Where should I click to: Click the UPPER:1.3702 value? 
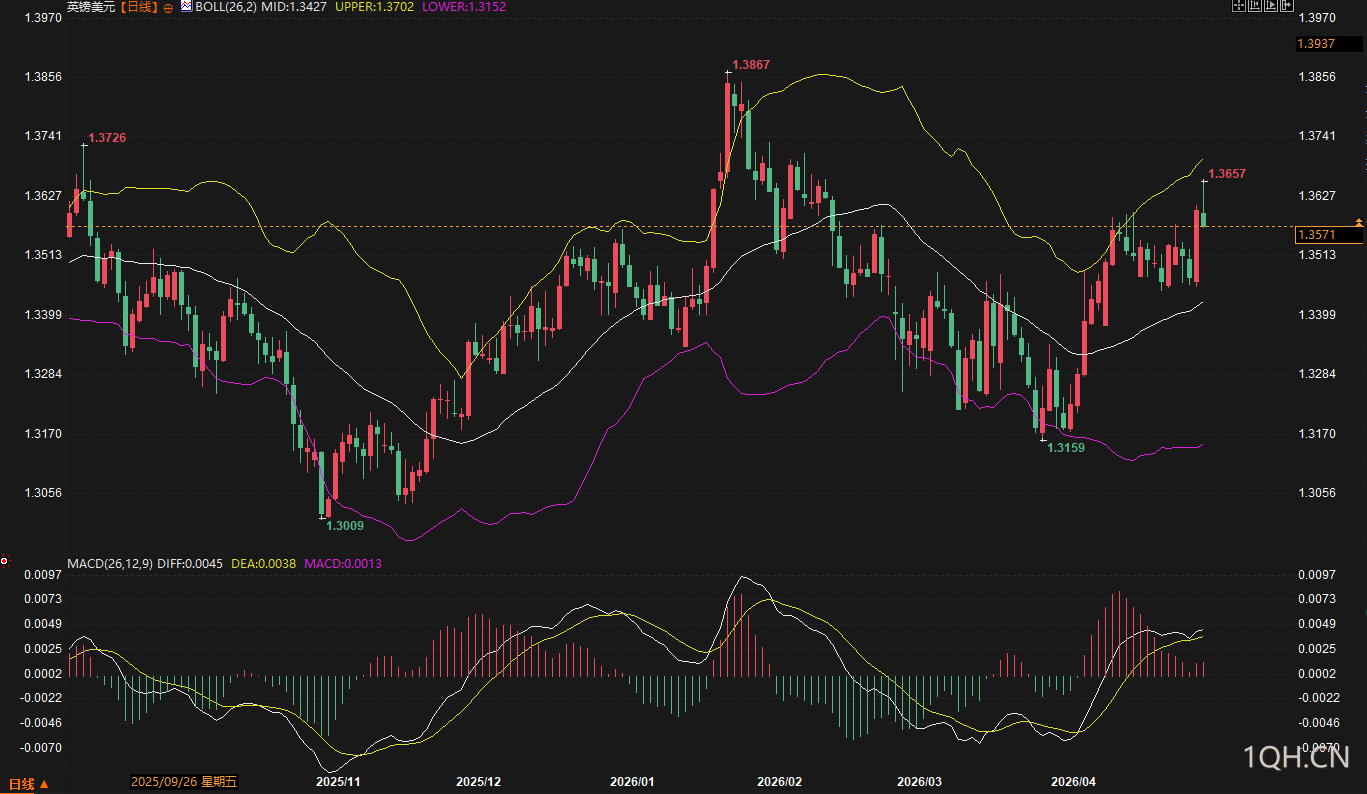point(372,6)
